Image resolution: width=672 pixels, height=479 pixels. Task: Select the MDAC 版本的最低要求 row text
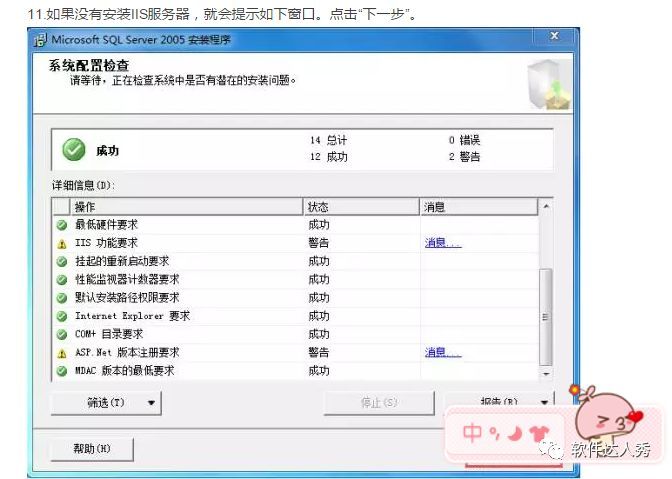coord(125,371)
